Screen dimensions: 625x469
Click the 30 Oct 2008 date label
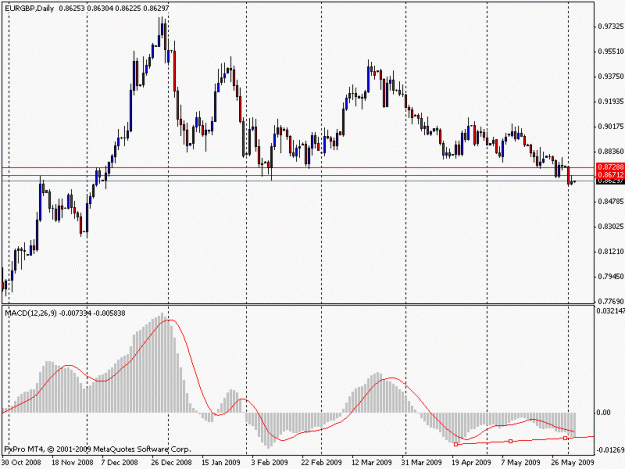click(x=21, y=462)
